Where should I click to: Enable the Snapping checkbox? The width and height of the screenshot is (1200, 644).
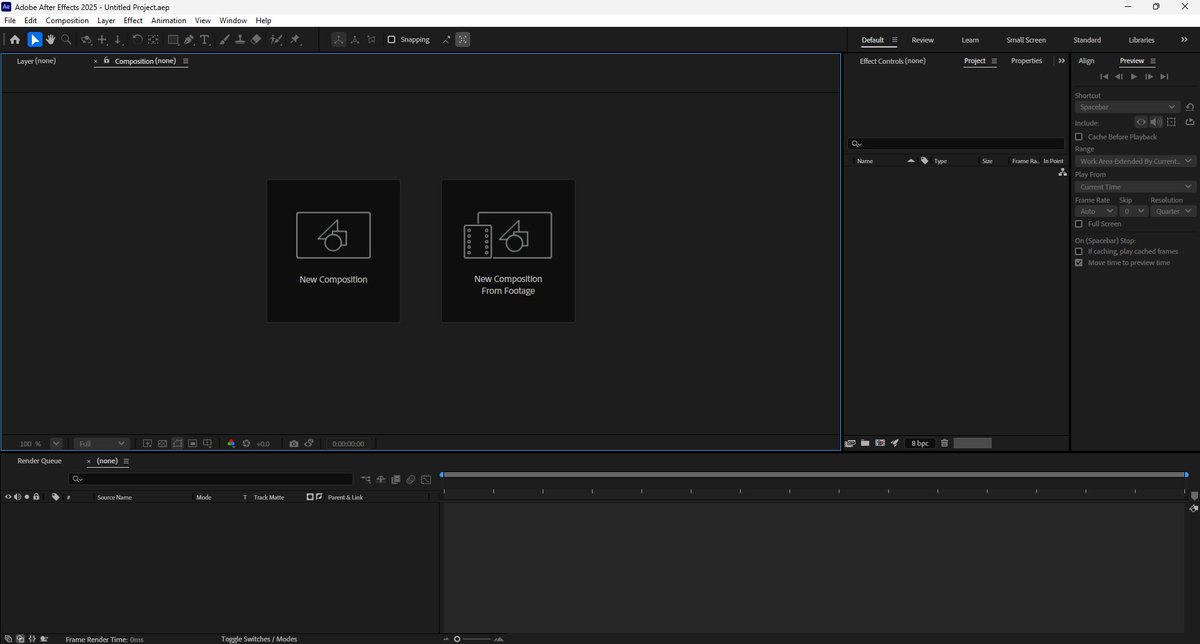(391, 40)
